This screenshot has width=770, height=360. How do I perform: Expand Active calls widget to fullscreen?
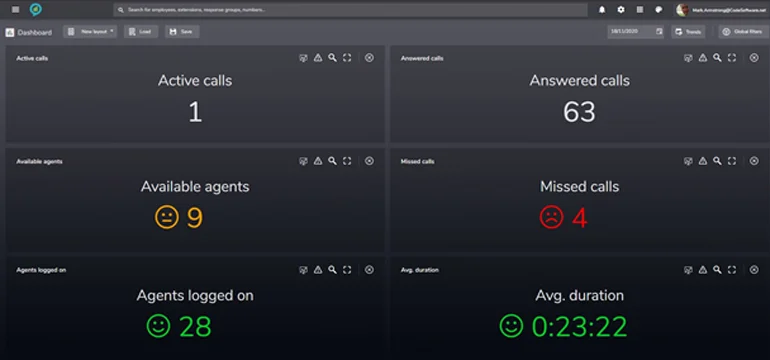point(347,58)
